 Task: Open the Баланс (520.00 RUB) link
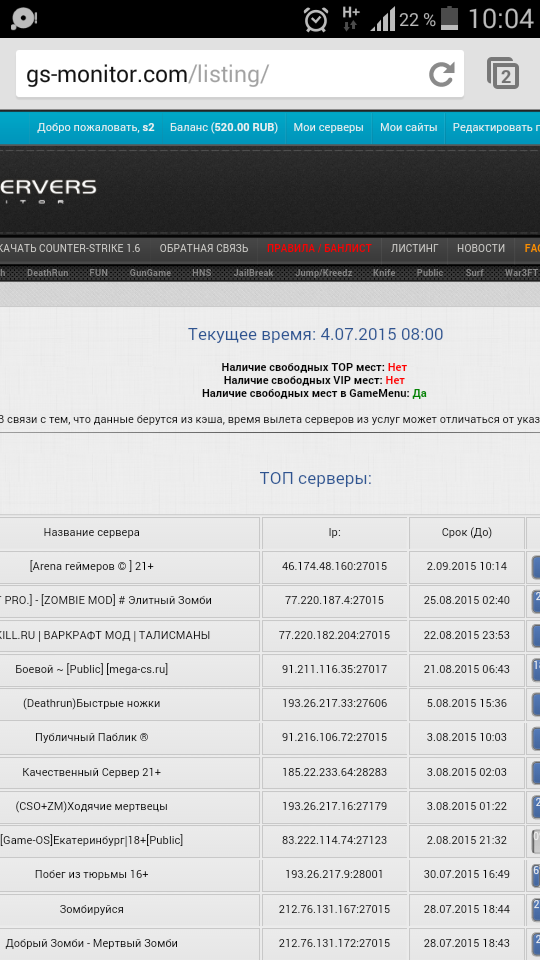click(223, 127)
